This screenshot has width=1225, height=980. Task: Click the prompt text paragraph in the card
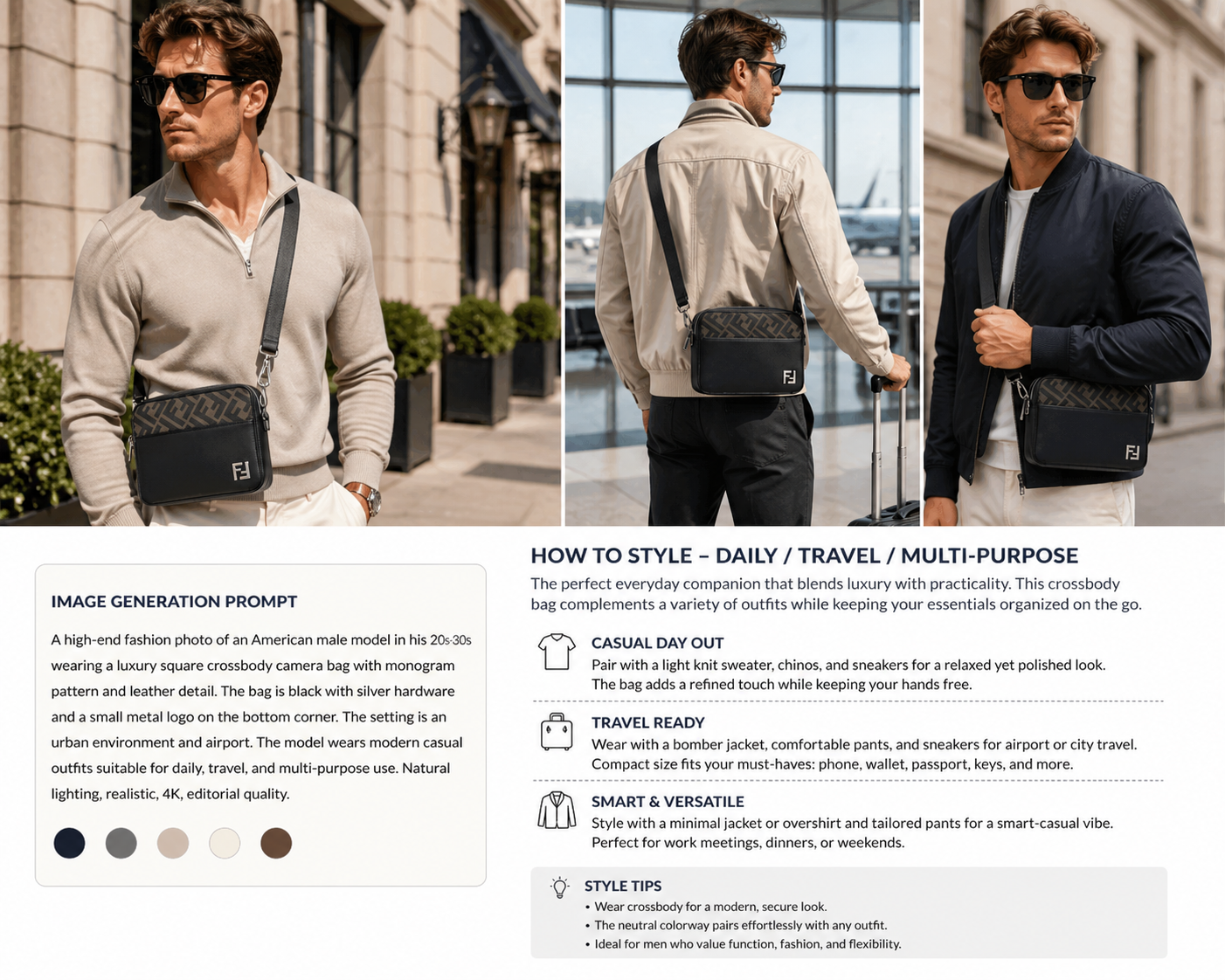pos(260,716)
